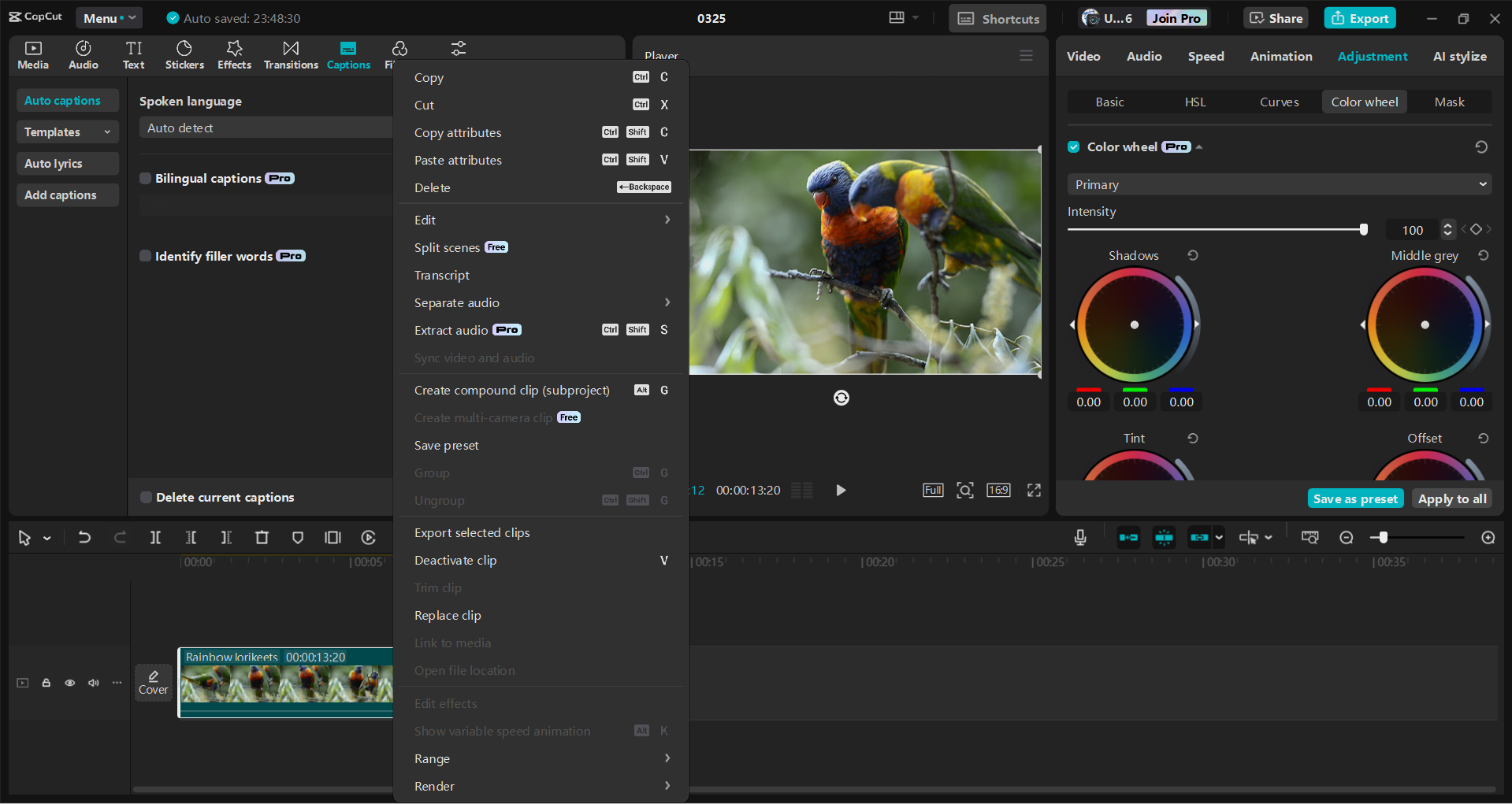Click the Cover thumbnail on the clip
Viewport: 1512px width, 804px height.
pyautogui.click(x=153, y=682)
